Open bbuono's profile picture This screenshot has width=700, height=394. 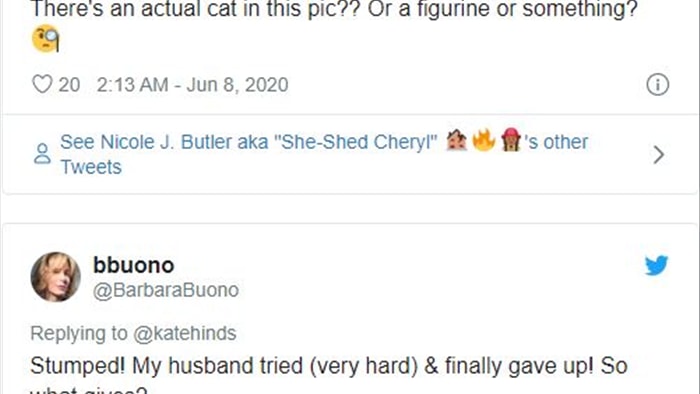click(x=55, y=277)
